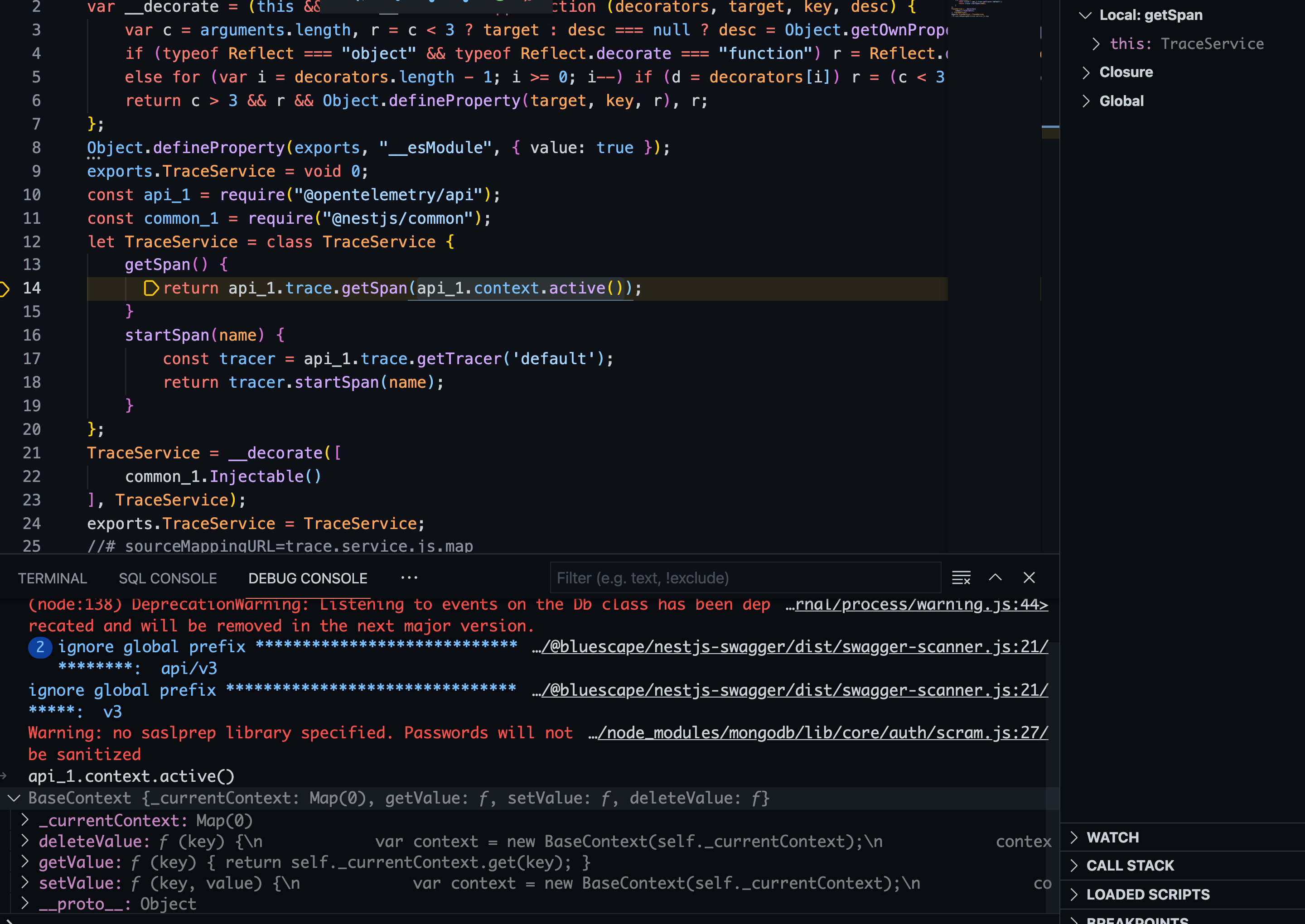
Task: Click the inline breakpoint marker before return
Action: tap(151, 289)
